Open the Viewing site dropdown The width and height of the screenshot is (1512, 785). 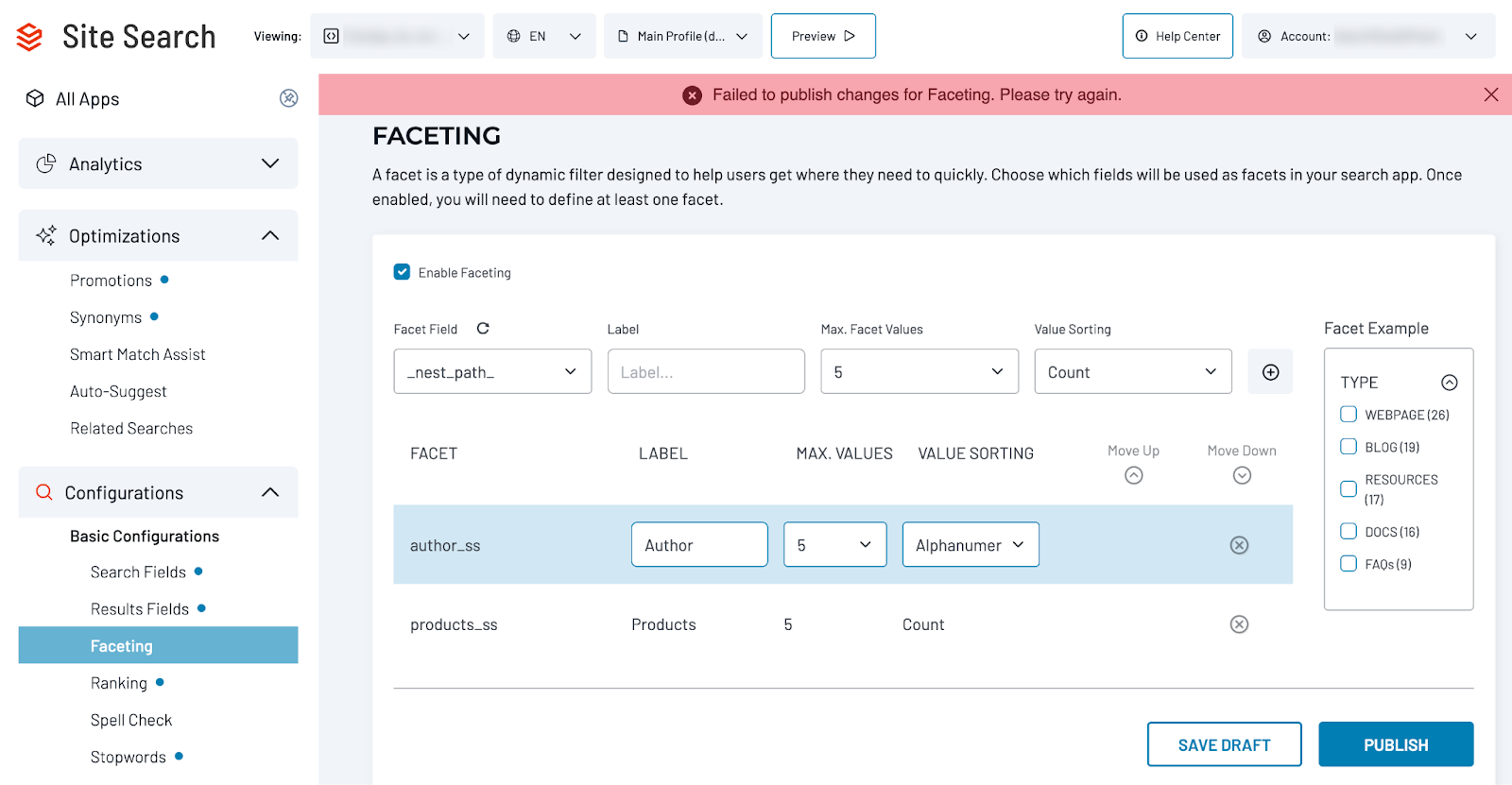click(x=397, y=36)
